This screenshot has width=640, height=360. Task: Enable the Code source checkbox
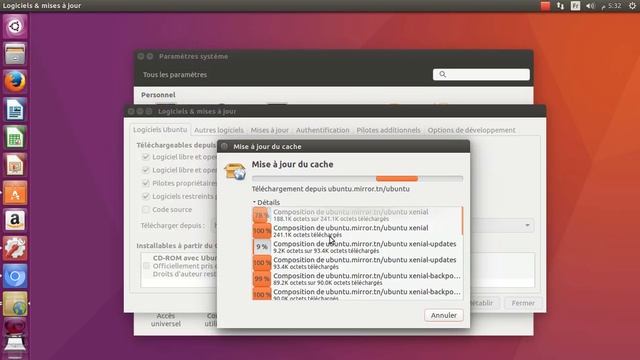146,209
